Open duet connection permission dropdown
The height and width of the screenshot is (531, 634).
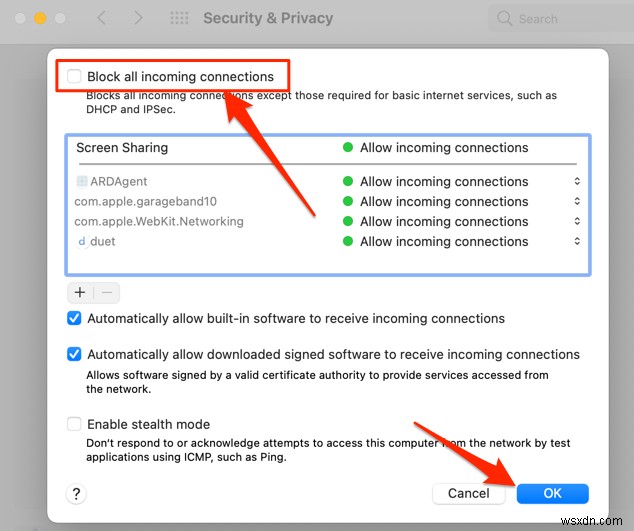click(x=577, y=242)
